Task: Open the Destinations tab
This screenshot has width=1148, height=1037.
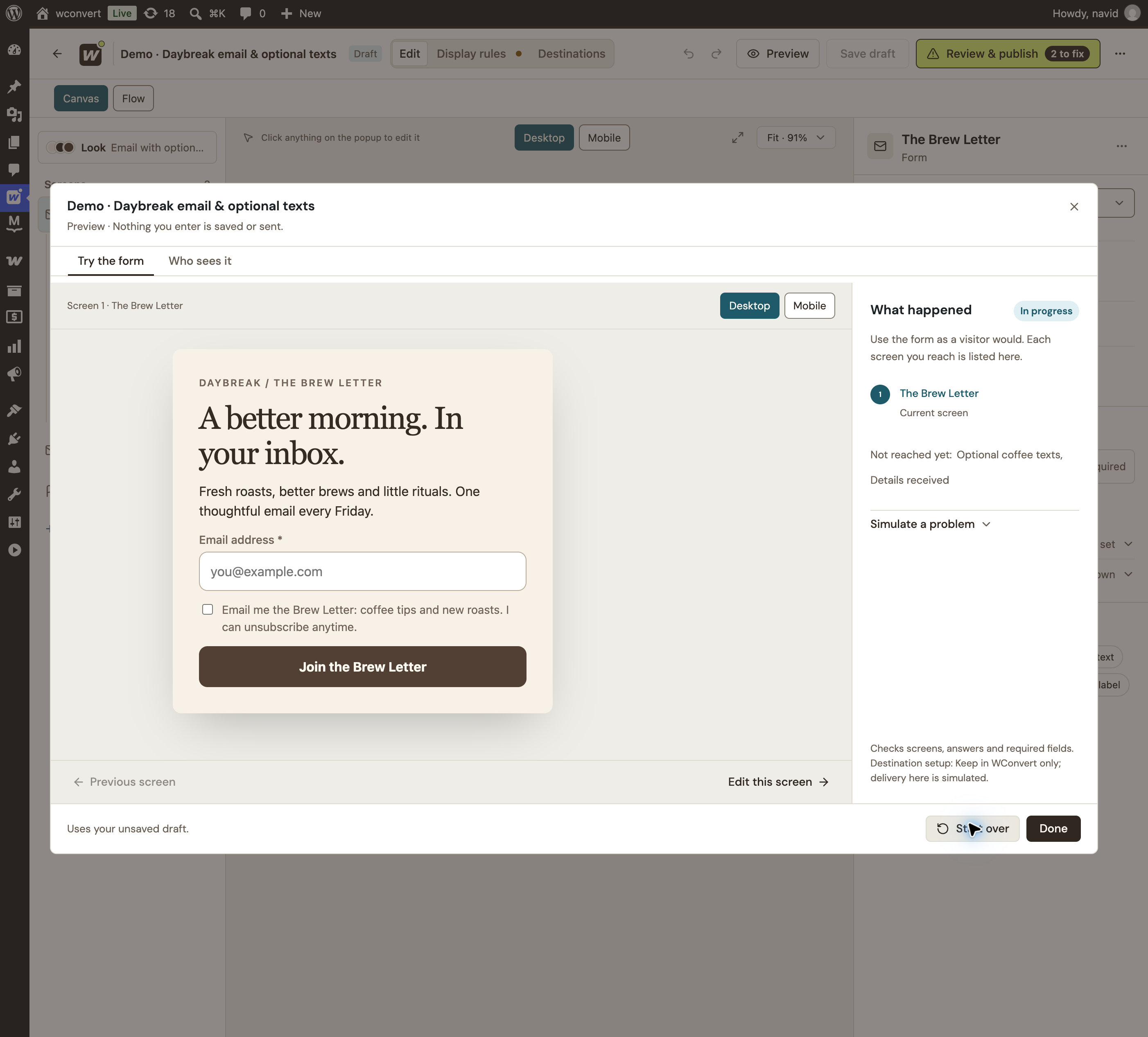Action: coord(571,54)
